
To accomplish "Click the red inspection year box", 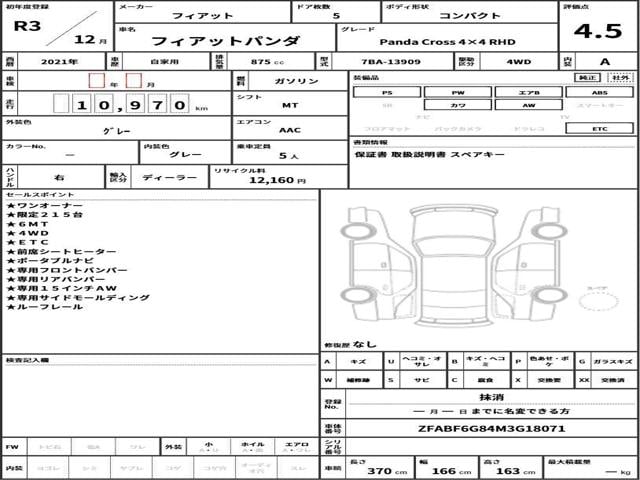I will [x=96, y=80].
